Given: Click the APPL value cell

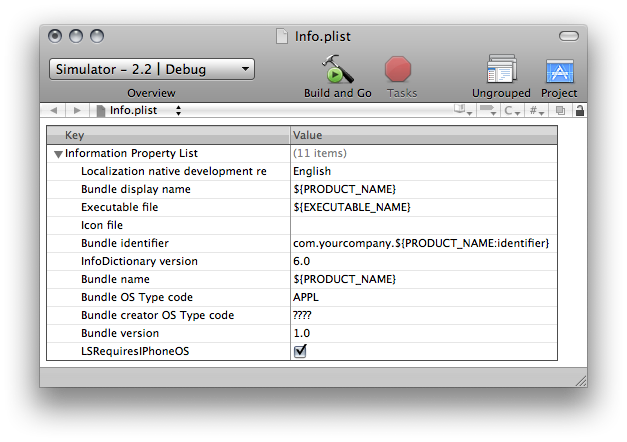Looking at the screenshot, I should tap(424, 297).
